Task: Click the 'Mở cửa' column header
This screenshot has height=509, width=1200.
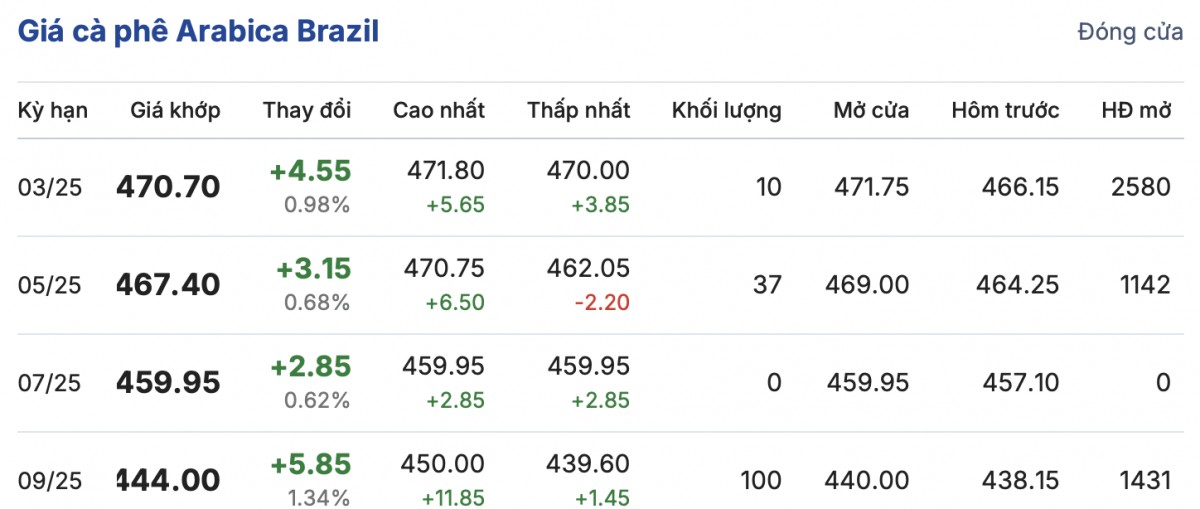Action: (871, 110)
